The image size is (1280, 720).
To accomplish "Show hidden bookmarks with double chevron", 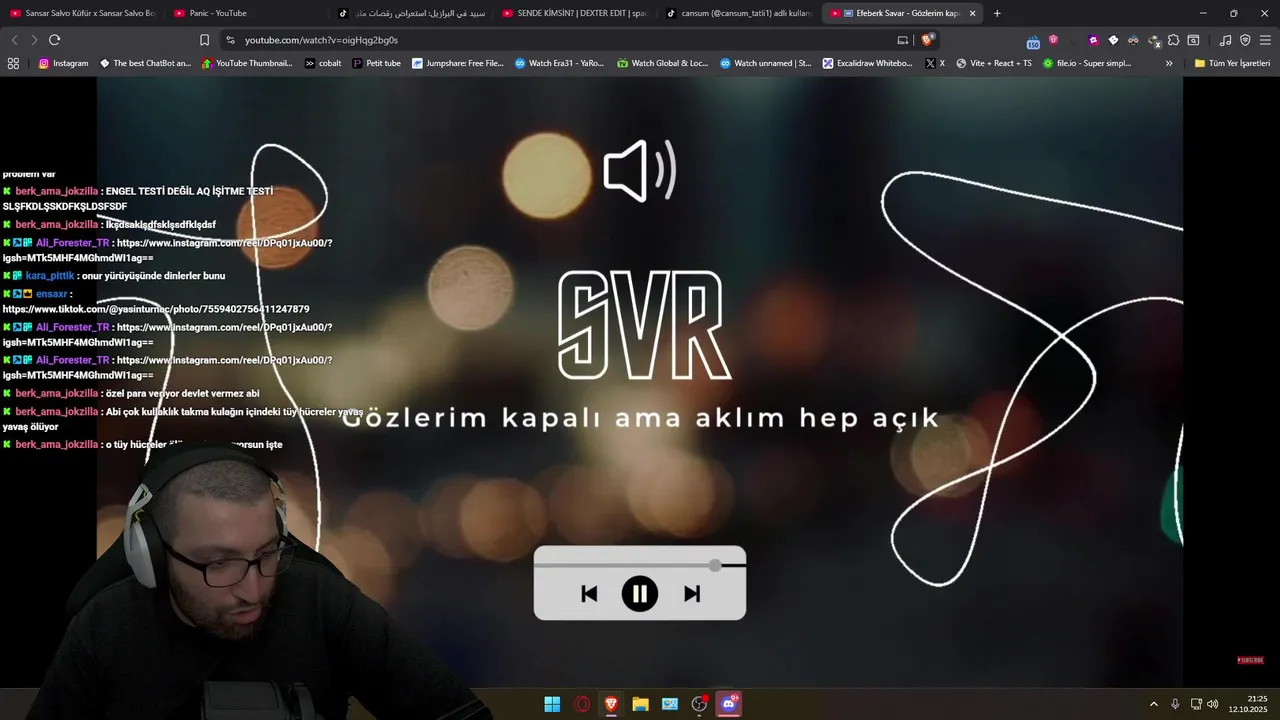I will click(1169, 63).
